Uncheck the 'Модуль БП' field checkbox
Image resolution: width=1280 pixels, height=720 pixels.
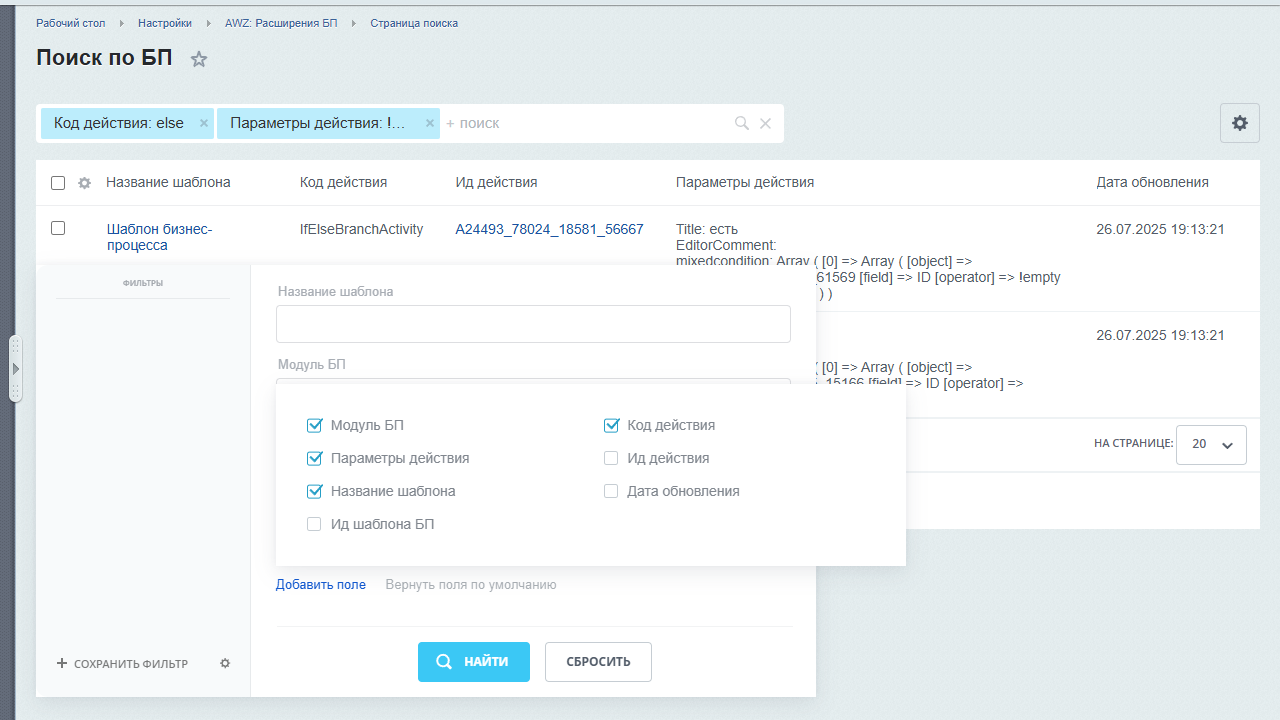[x=315, y=426]
